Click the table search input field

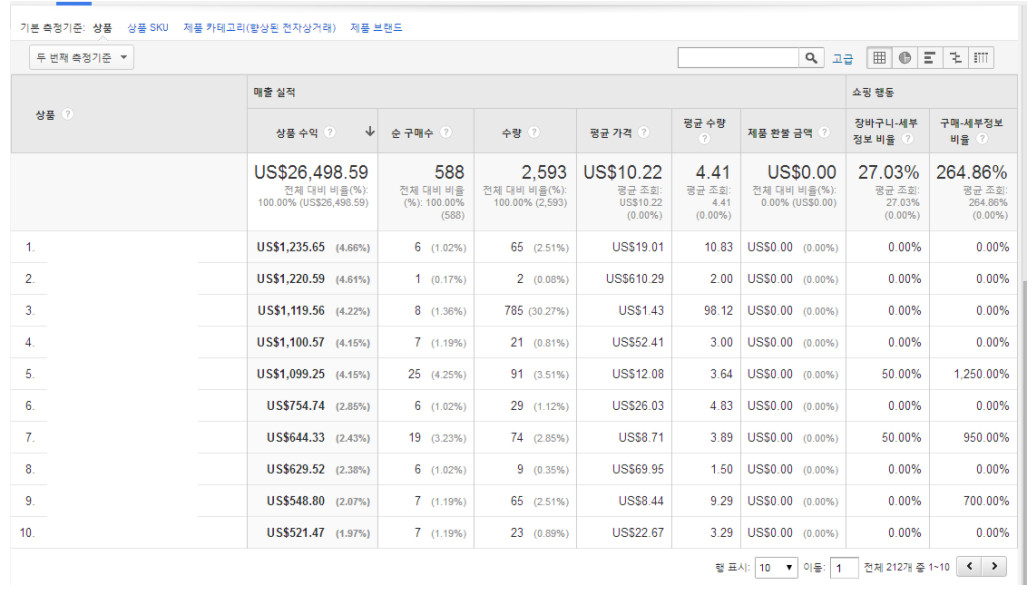pyautogui.click(x=738, y=58)
